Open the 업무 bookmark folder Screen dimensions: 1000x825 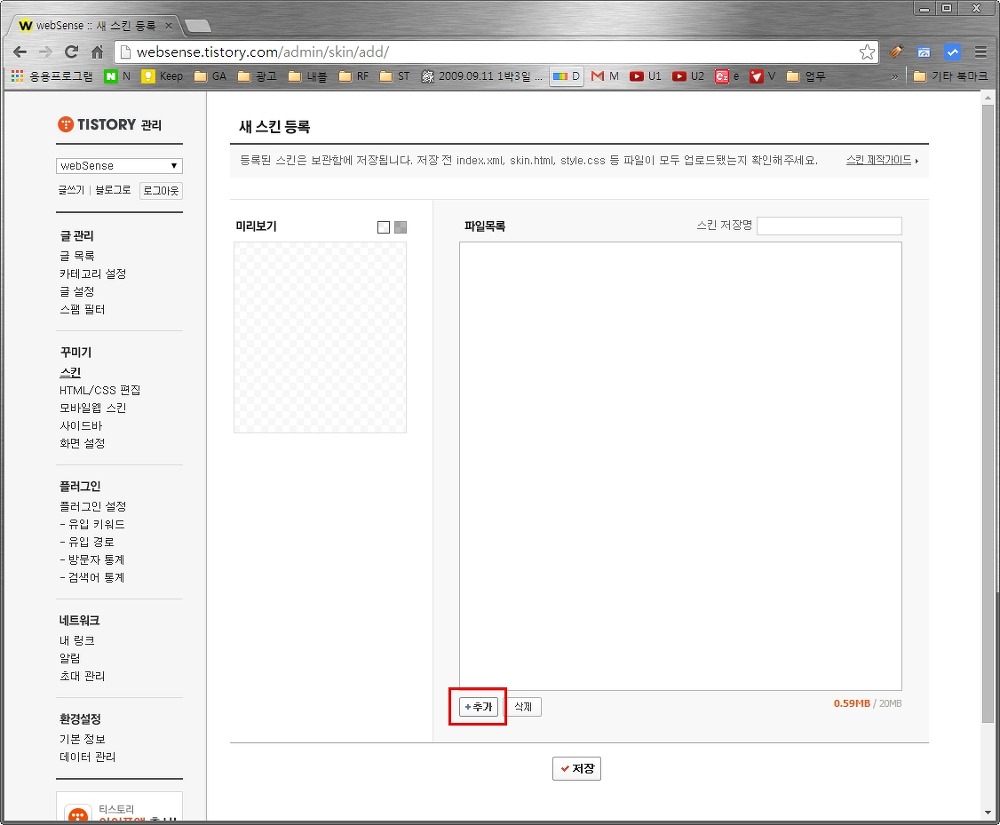806,77
